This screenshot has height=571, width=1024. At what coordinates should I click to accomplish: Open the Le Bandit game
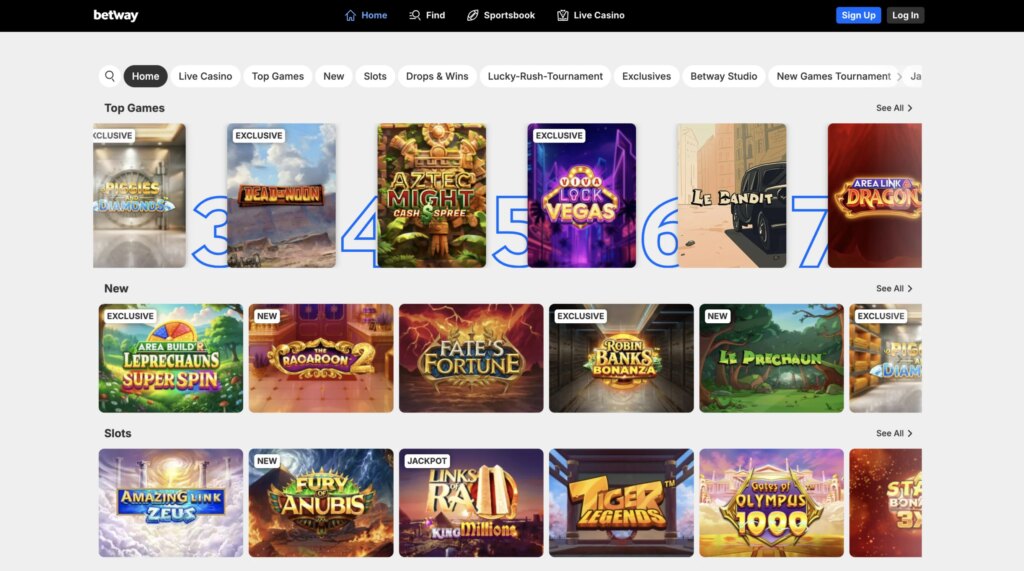coord(732,195)
